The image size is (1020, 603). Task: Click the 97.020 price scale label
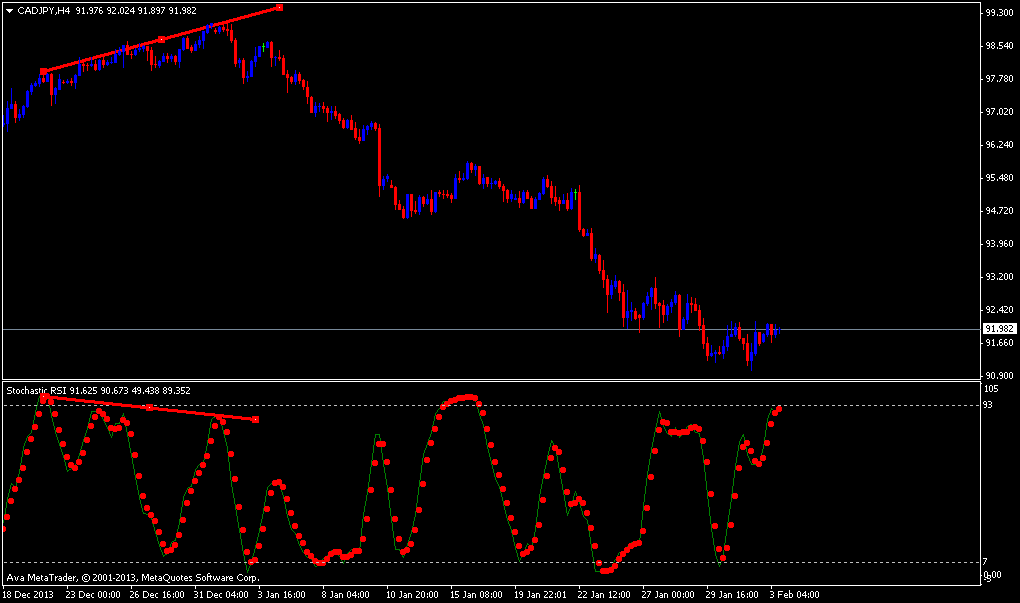click(x=999, y=112)
